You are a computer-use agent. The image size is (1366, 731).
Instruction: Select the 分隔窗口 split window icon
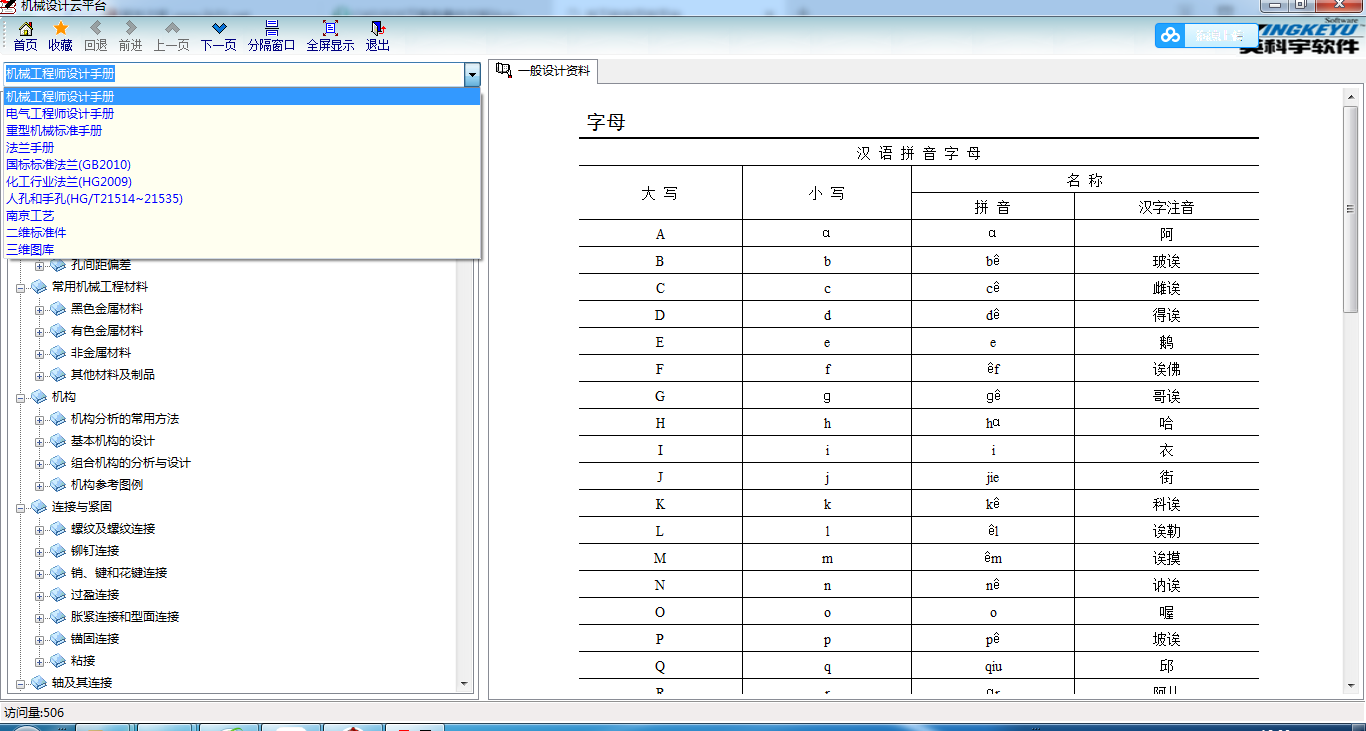(271, 29)
